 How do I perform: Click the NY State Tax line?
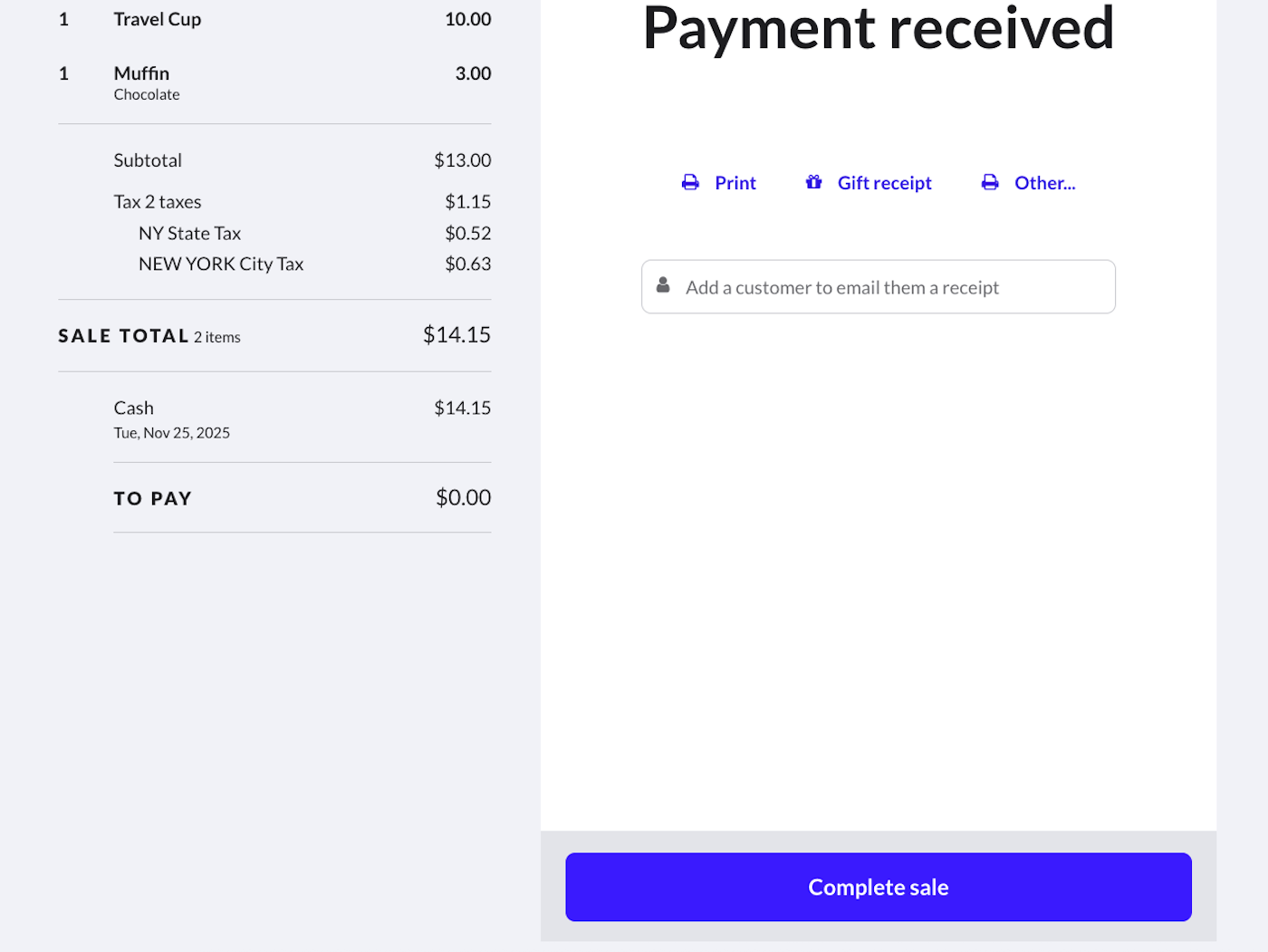(x=189, y=234)
